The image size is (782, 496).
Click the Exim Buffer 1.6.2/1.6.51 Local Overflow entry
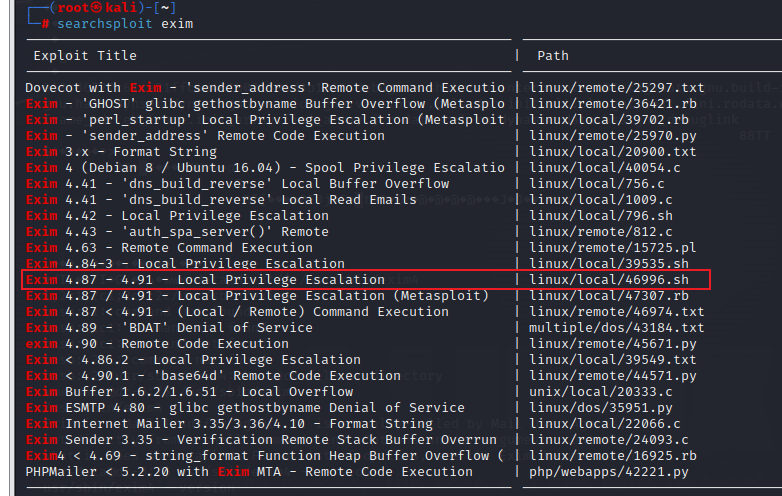189,392
